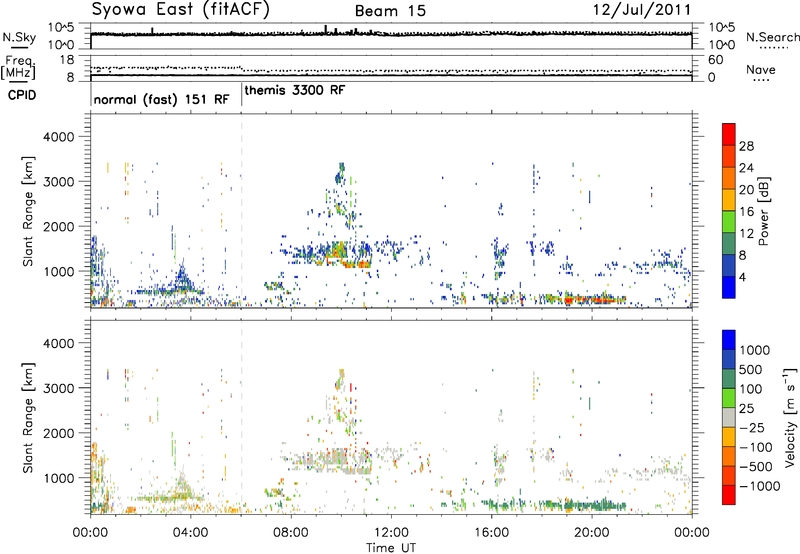
Task: Click the 'Power [dB]' colorbar title
Action: [x=763, y=211]
